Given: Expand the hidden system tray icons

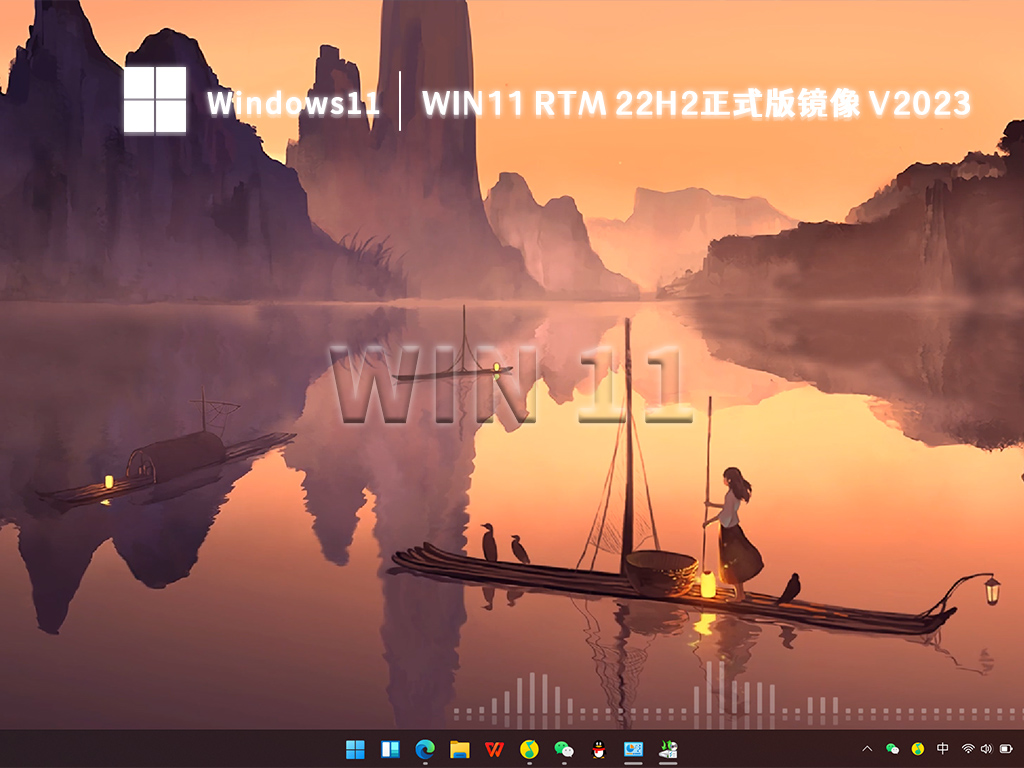Looking at the screenshot, I should click(x=867, y=749).
